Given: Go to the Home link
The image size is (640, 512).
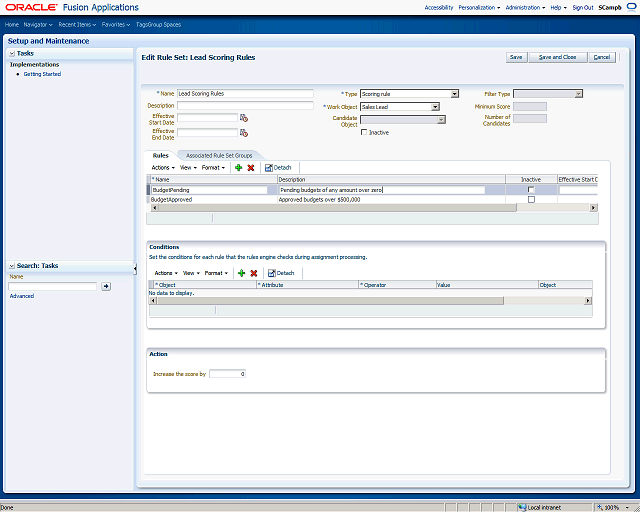Looking at the screenshot, I should 12,24.
